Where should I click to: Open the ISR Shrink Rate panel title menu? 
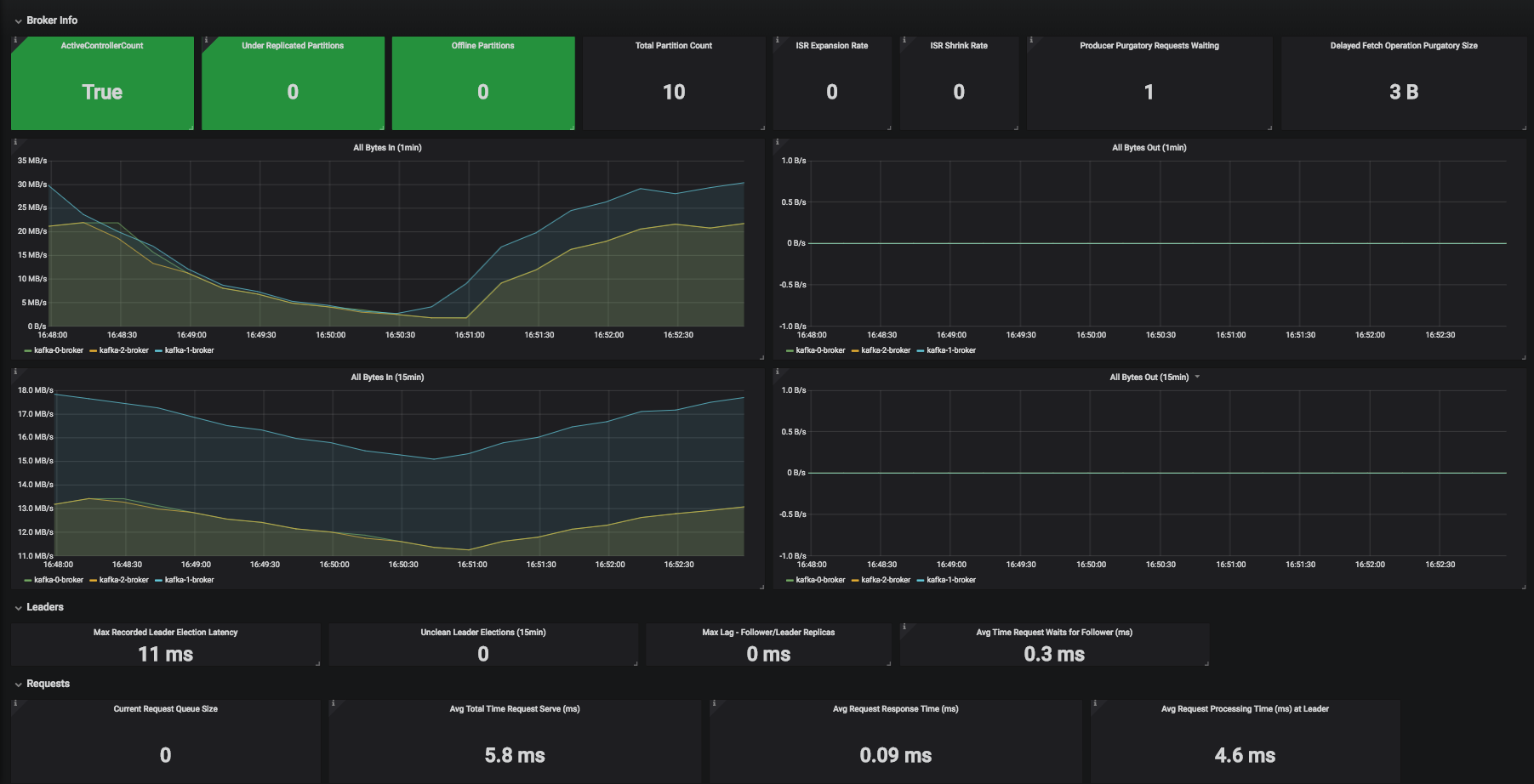pyautogui.click(x=959, y=46)
